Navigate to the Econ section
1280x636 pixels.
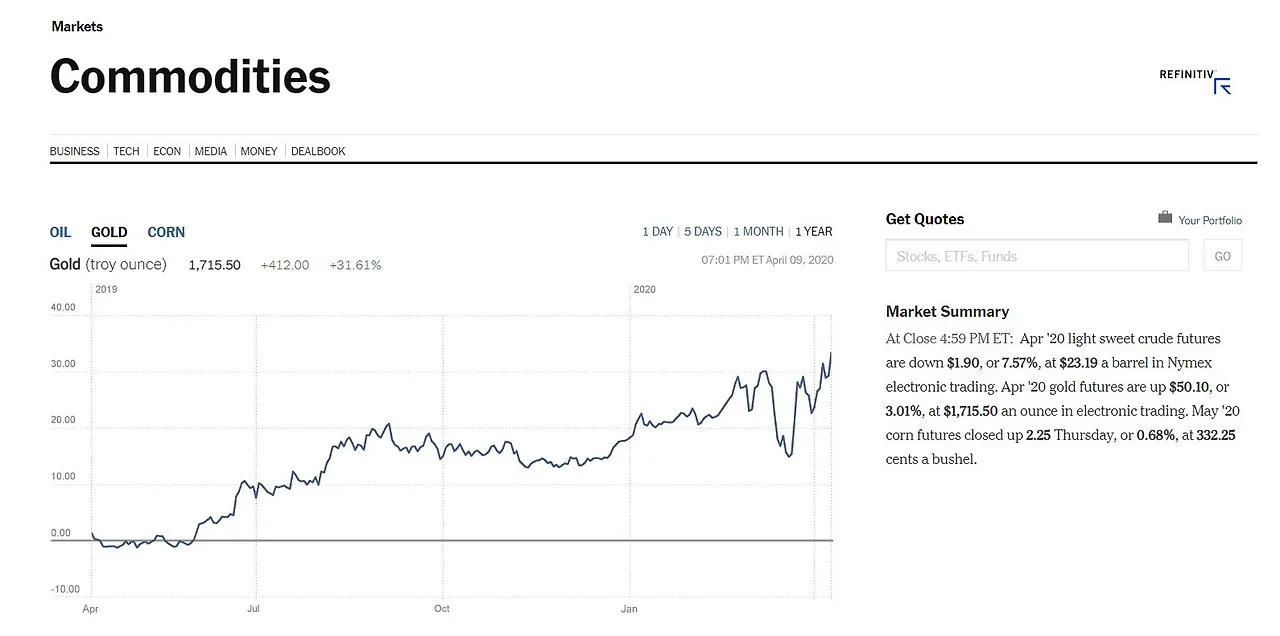coord(167,151)
